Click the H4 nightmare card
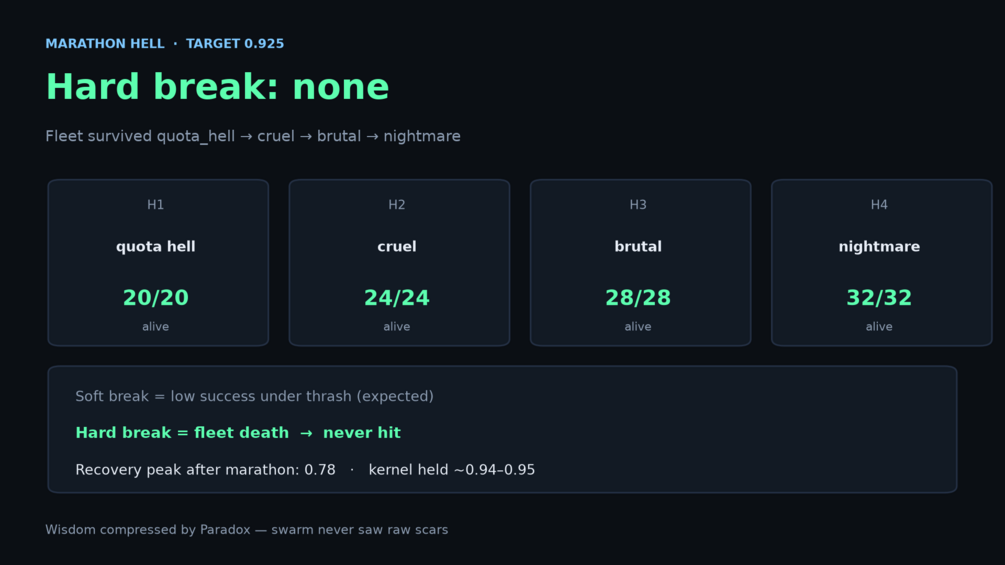Viewport: 1005px width, 565px height. (881, 263)
